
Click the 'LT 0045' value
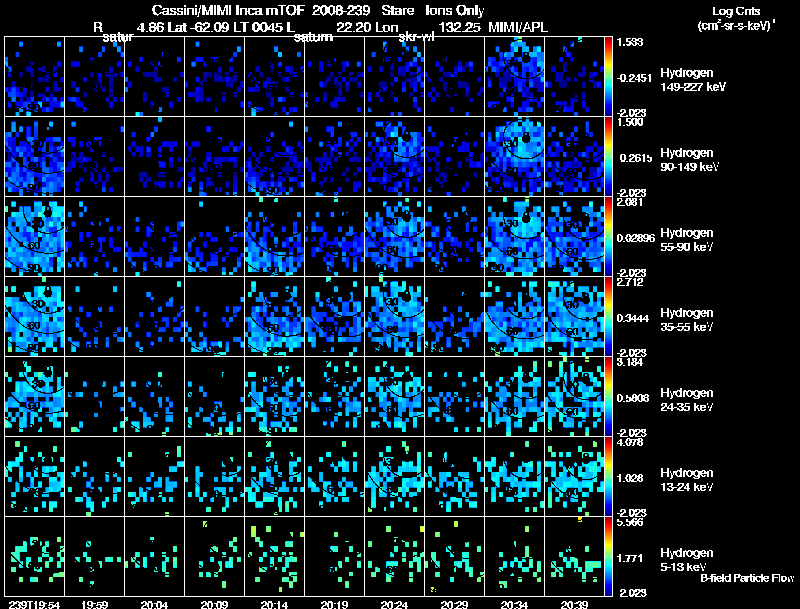[258, 27]
